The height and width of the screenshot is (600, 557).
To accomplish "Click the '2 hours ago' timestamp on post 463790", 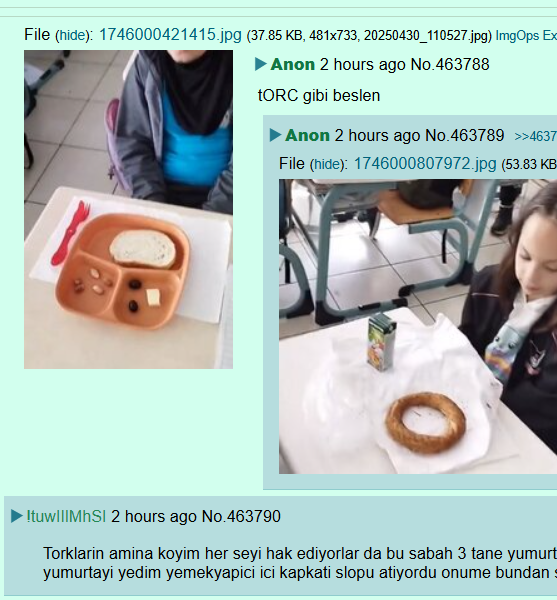I will 154,516.
